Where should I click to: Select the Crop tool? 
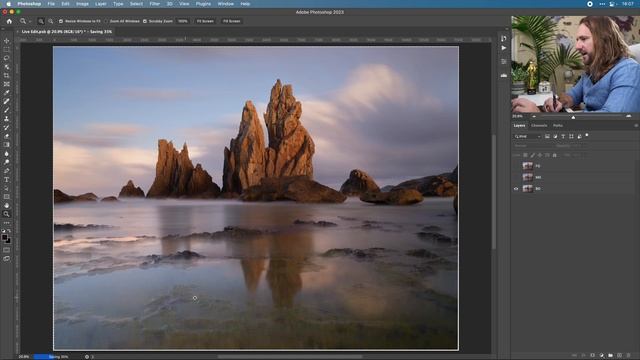click(7, 76)
